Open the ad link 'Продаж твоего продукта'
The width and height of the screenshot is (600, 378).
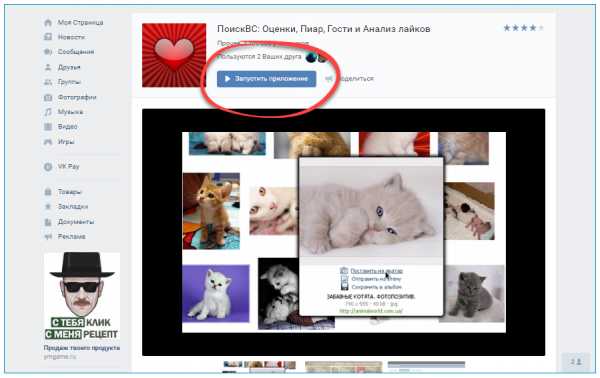pyautogui.click(x=82, y=348)
